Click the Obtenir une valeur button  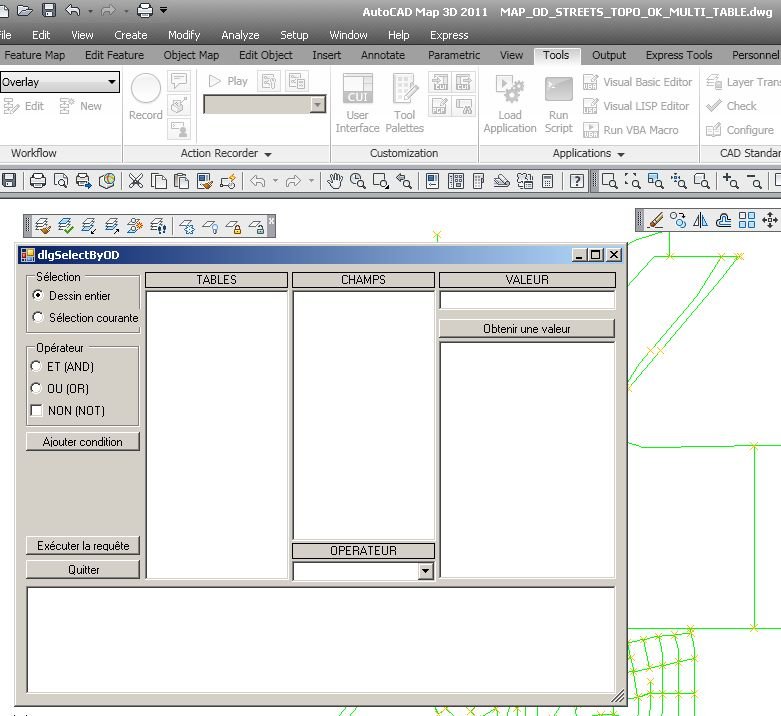(x=526, y=329)
